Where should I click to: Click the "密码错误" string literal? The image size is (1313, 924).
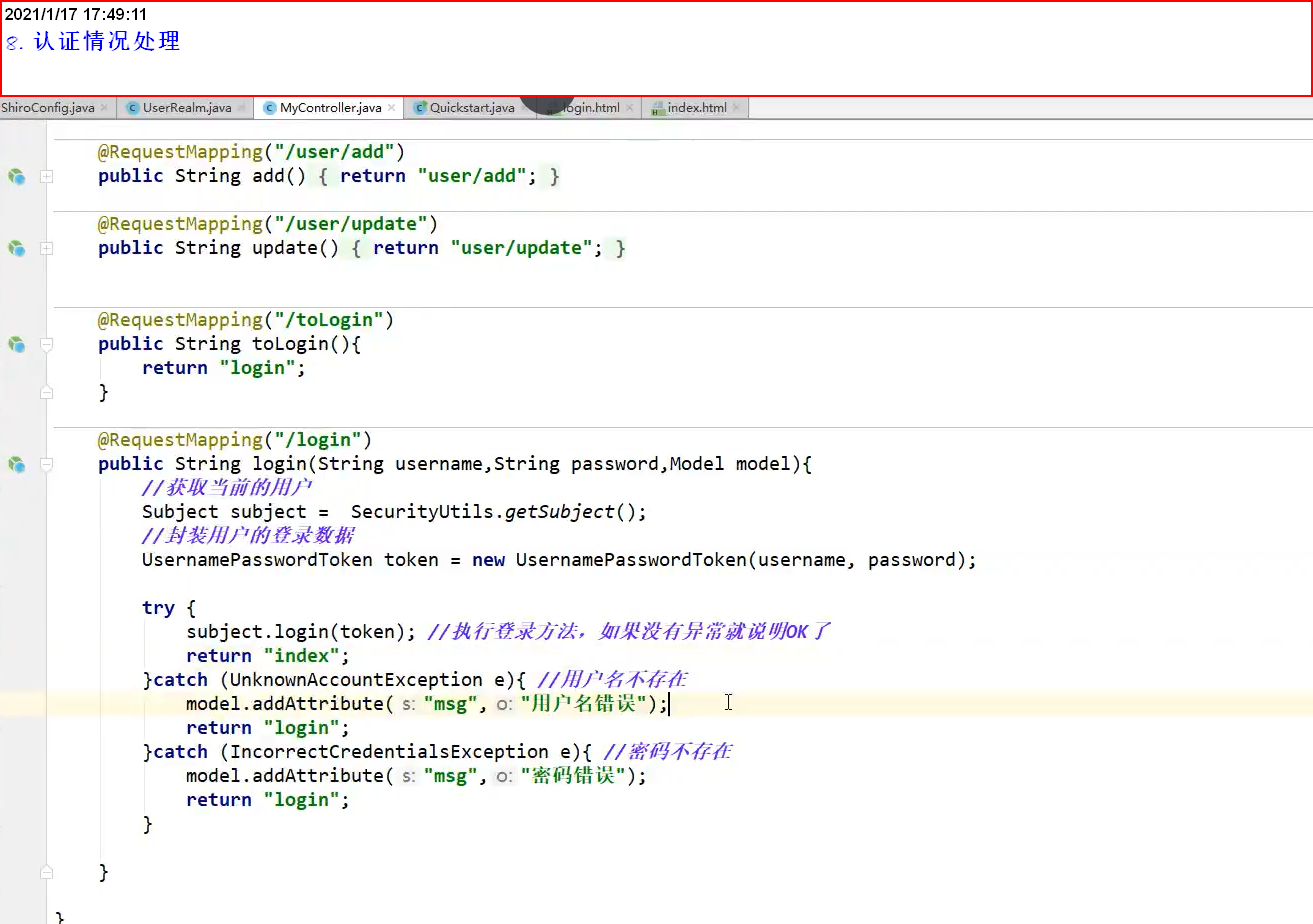573,776
